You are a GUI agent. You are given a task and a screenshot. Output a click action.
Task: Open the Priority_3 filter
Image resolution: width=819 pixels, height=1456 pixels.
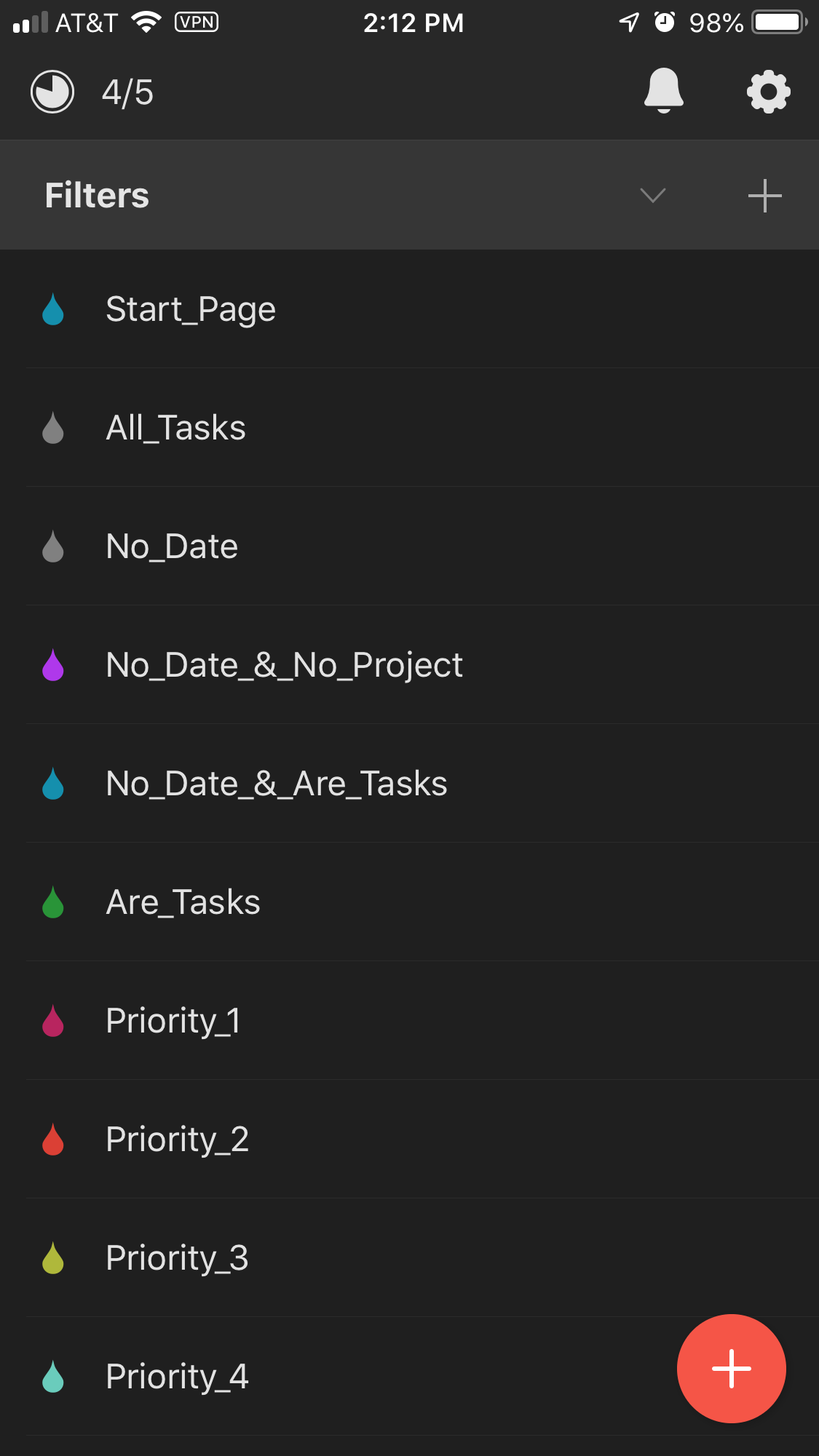[409, 1258]
